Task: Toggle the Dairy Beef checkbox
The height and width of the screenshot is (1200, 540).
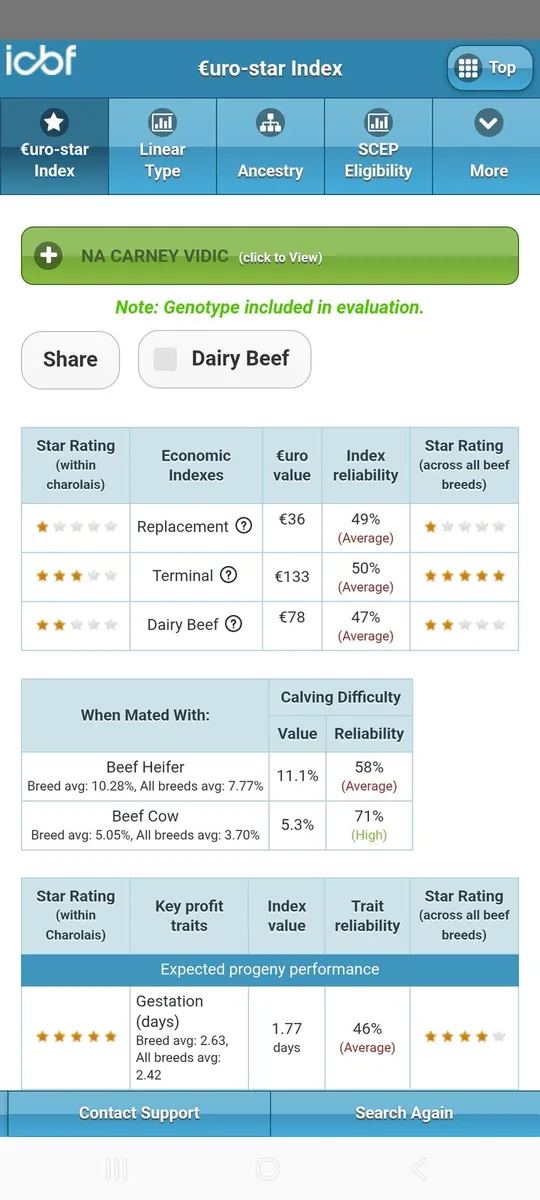Action: click(x=165, y=359)
